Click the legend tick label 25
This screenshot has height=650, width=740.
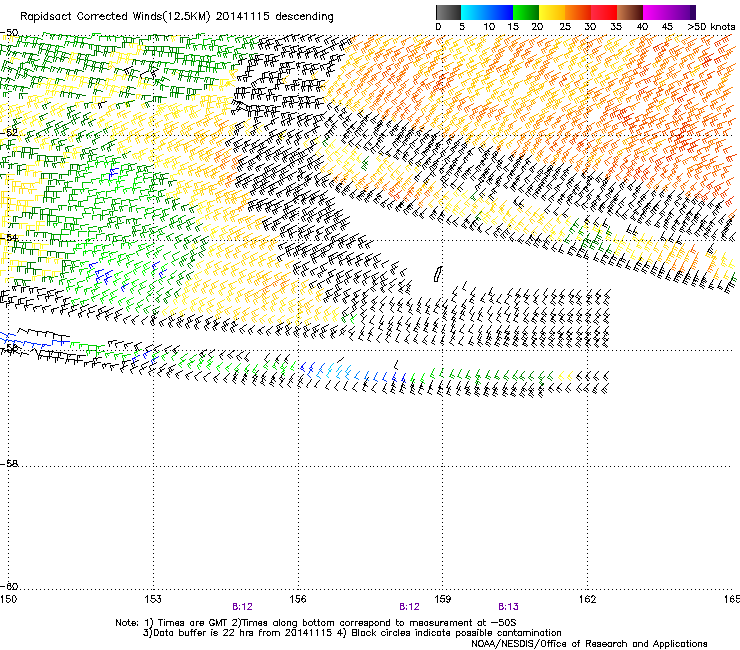point(564,27)
